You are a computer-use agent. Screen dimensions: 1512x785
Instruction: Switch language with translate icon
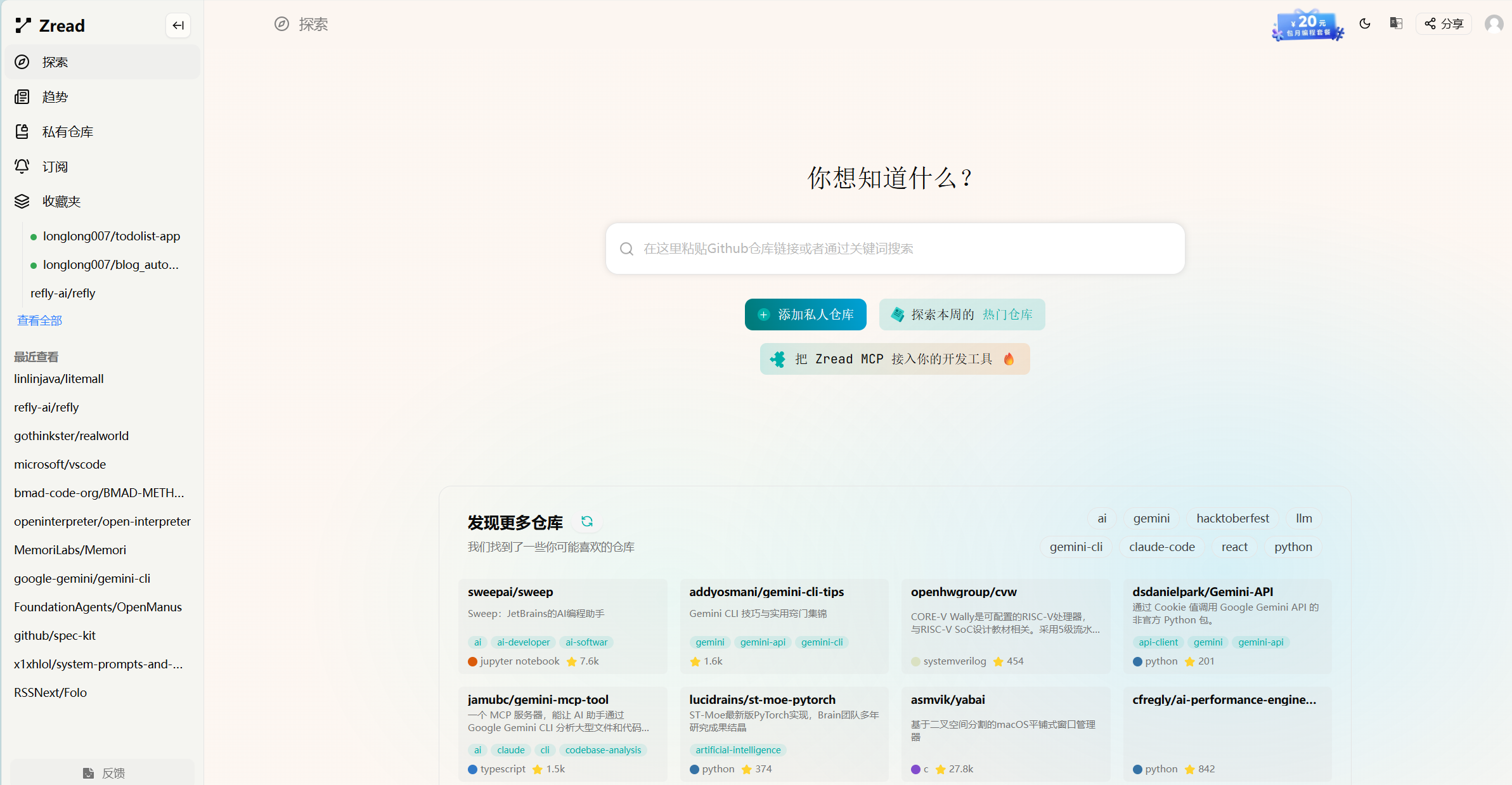(x=1396, y=23)
